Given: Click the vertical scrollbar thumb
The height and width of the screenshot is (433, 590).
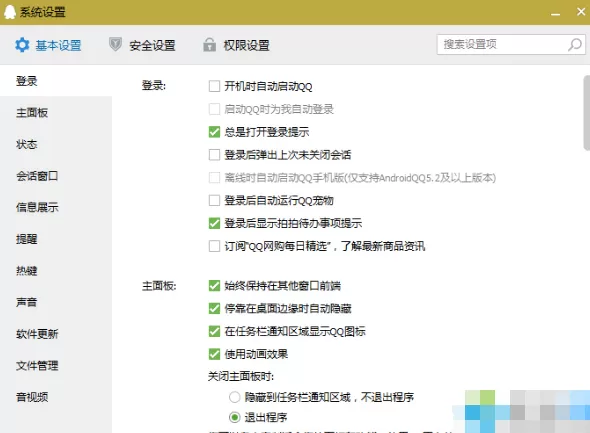Looking at the screenshot, I should [x=587, y=113].
